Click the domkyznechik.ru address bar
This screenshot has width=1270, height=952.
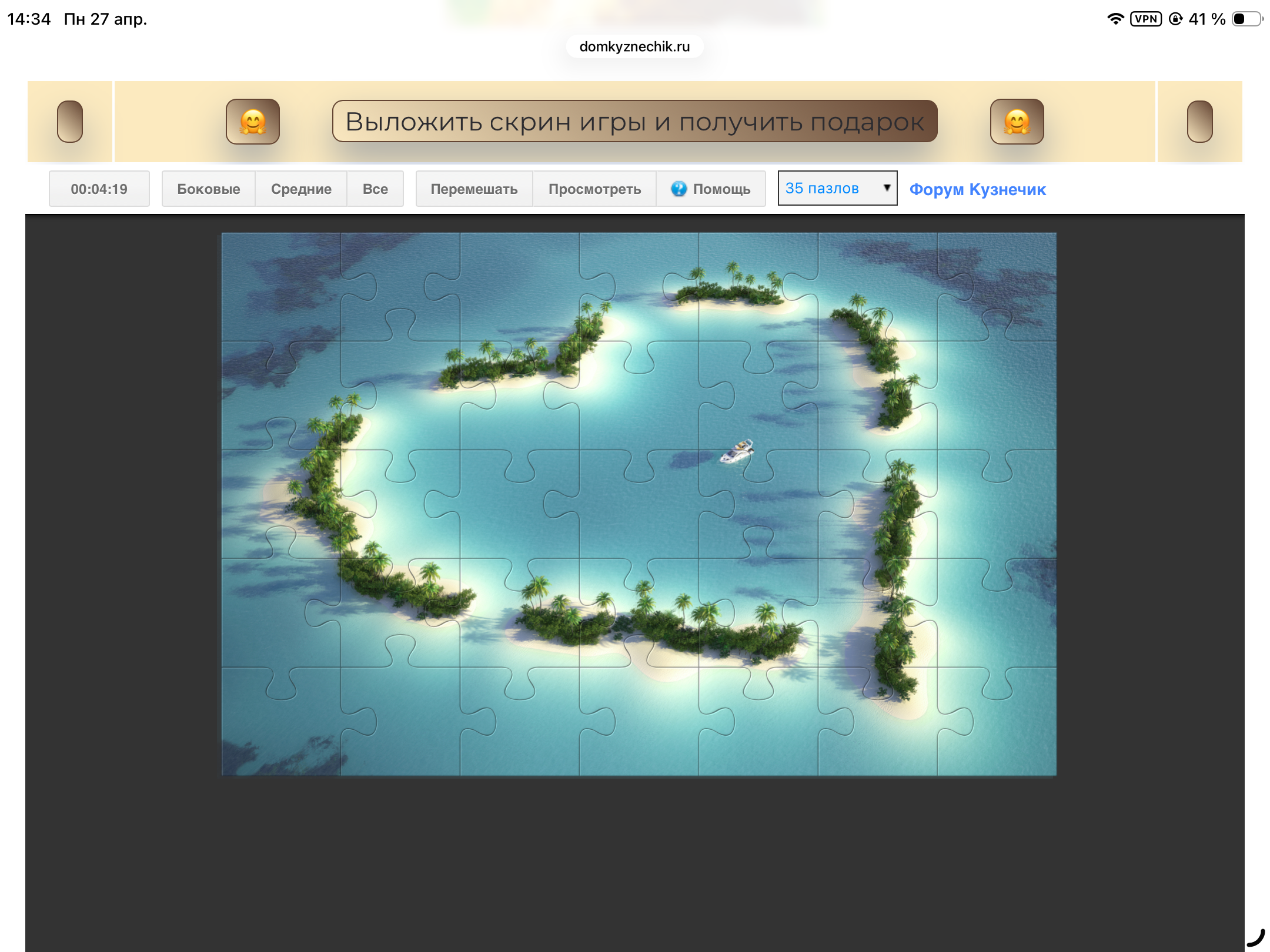point(634,46)
